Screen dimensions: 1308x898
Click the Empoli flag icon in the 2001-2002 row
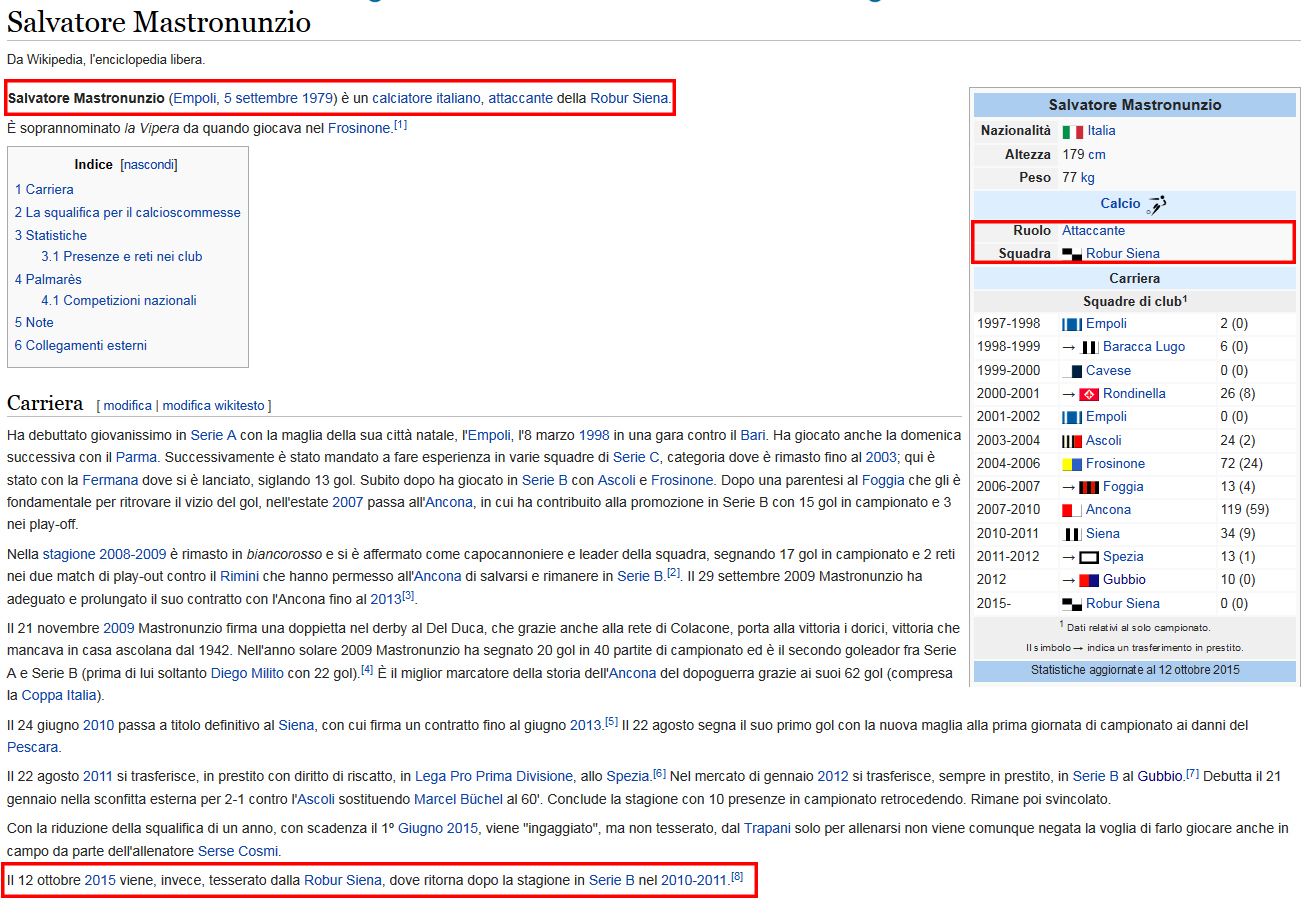(x=1072, y=417)
